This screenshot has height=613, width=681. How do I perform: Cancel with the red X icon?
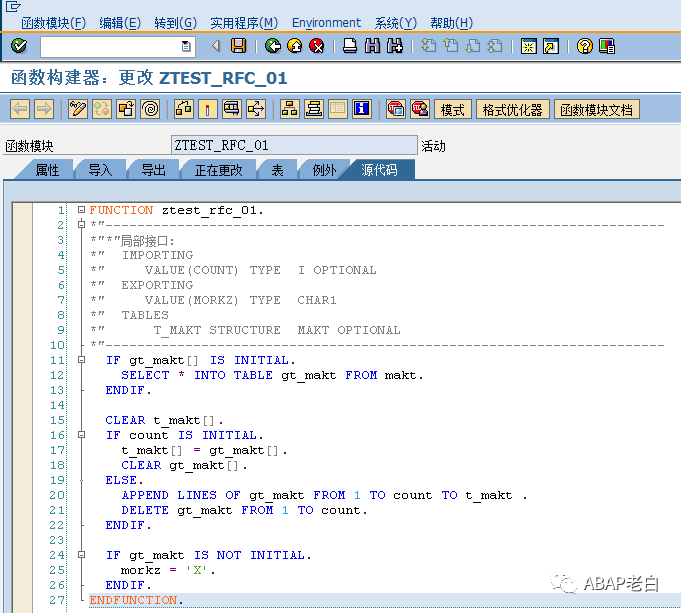click(x=317, y=46)
